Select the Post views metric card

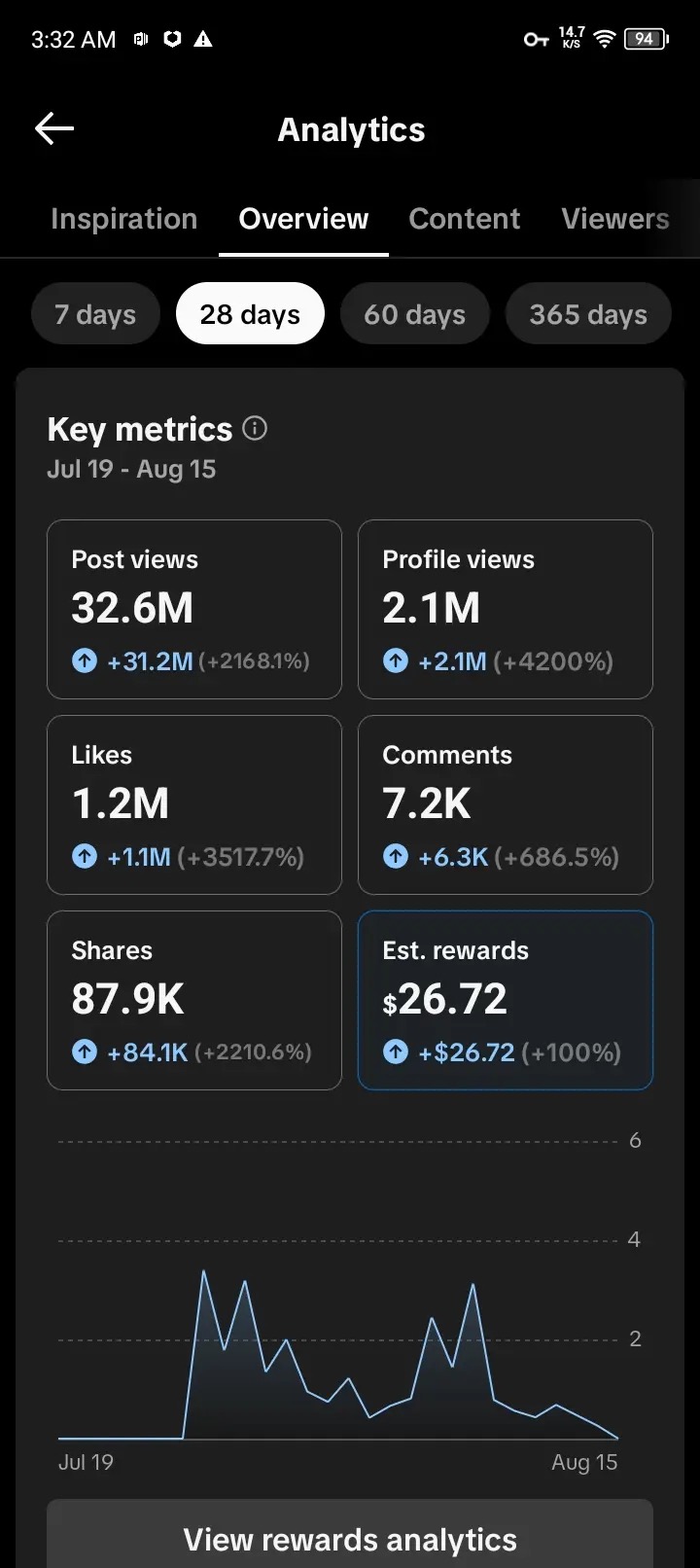point(194,609)
